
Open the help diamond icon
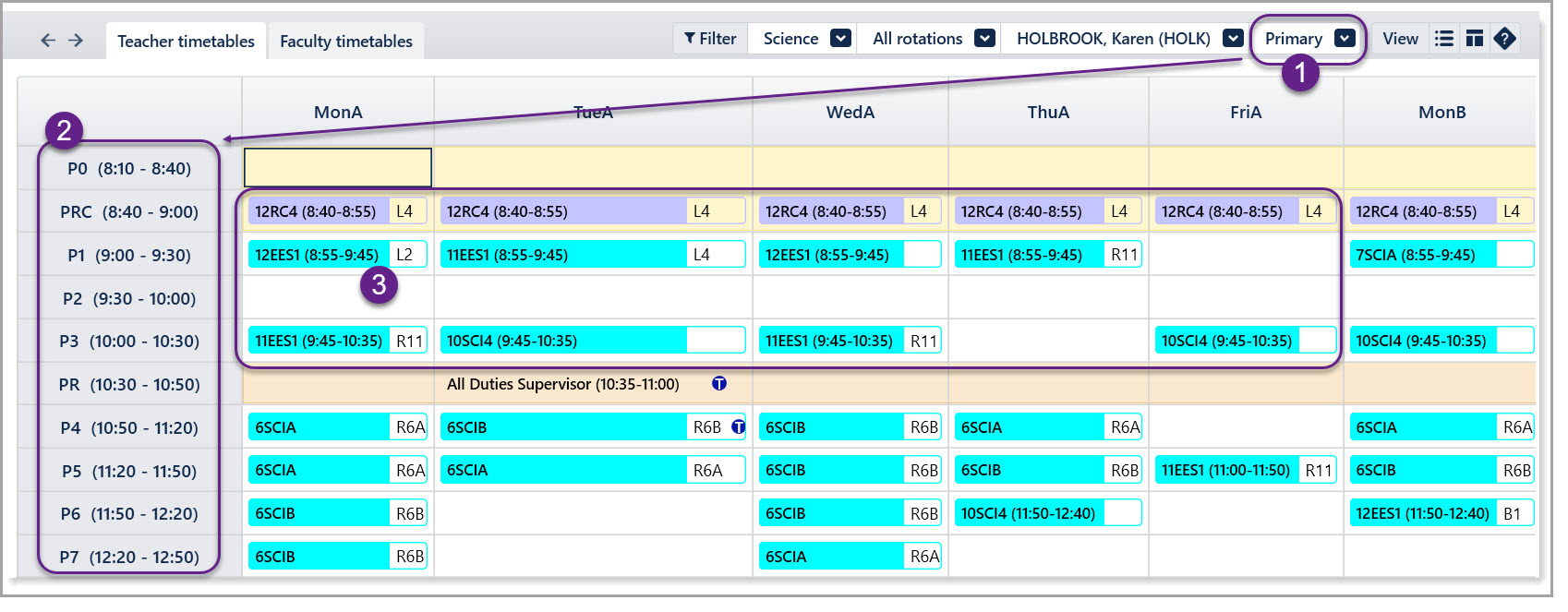[1505, 39]
